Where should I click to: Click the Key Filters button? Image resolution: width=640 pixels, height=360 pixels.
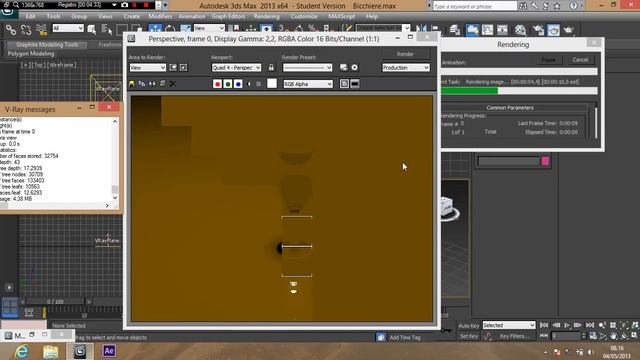pyautogui.click(x=514, y=336)
